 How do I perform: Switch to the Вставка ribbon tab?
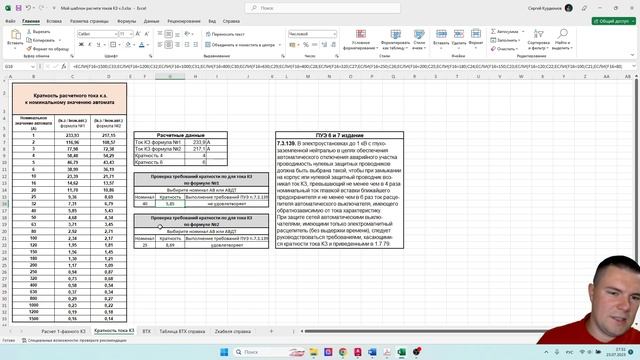click(54, 21)
